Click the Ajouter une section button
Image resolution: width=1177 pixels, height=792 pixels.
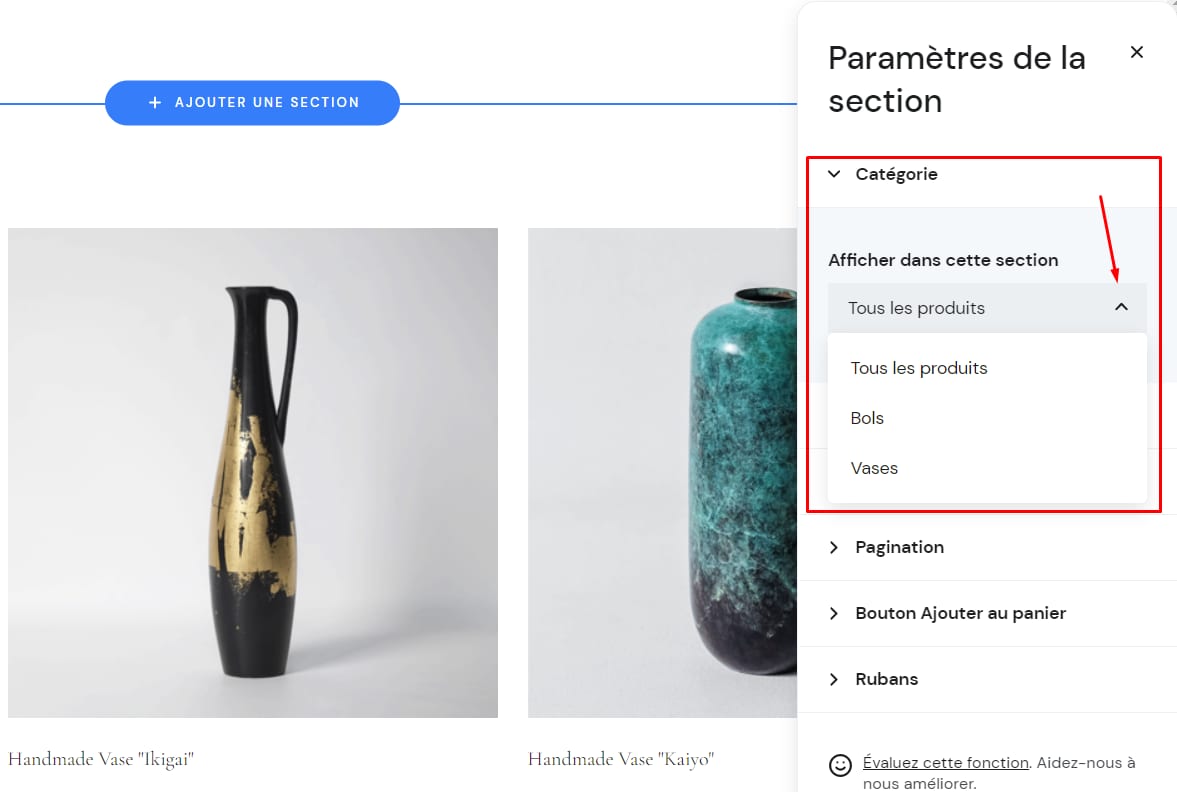tap(252, 102)
